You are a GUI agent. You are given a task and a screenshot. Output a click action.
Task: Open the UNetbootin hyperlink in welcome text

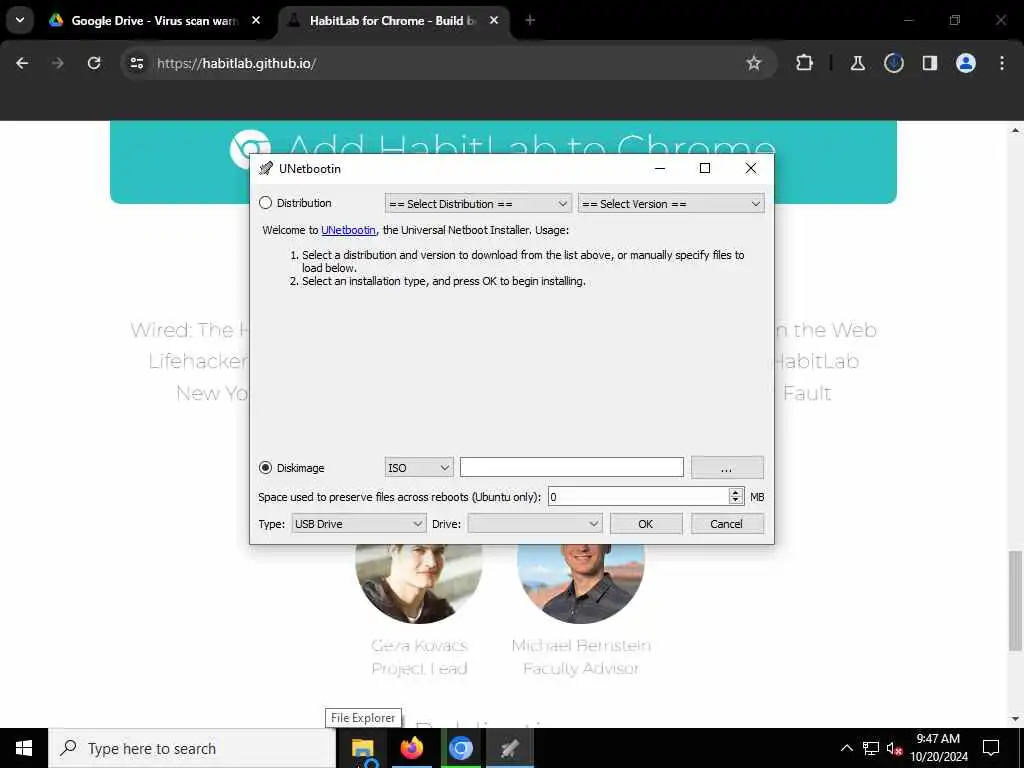tap(348, 230)
